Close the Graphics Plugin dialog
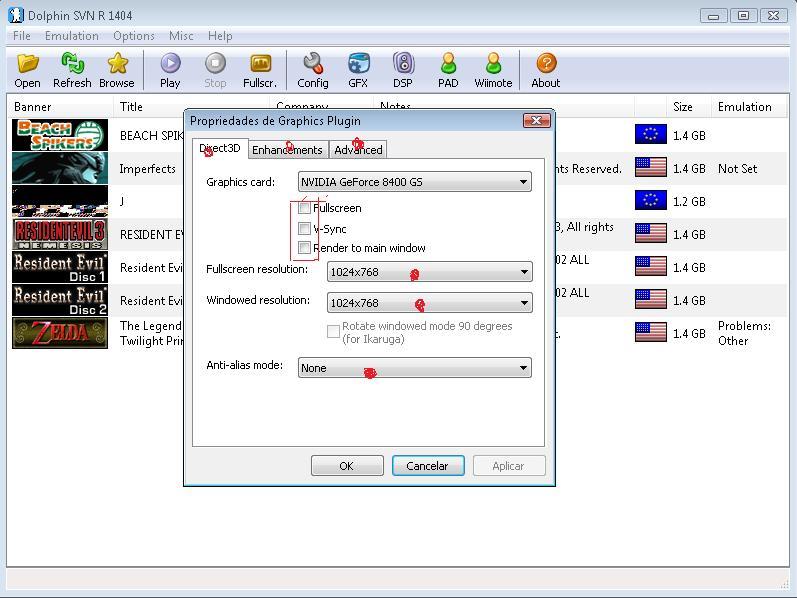797x598 pixels. point(537,121)
